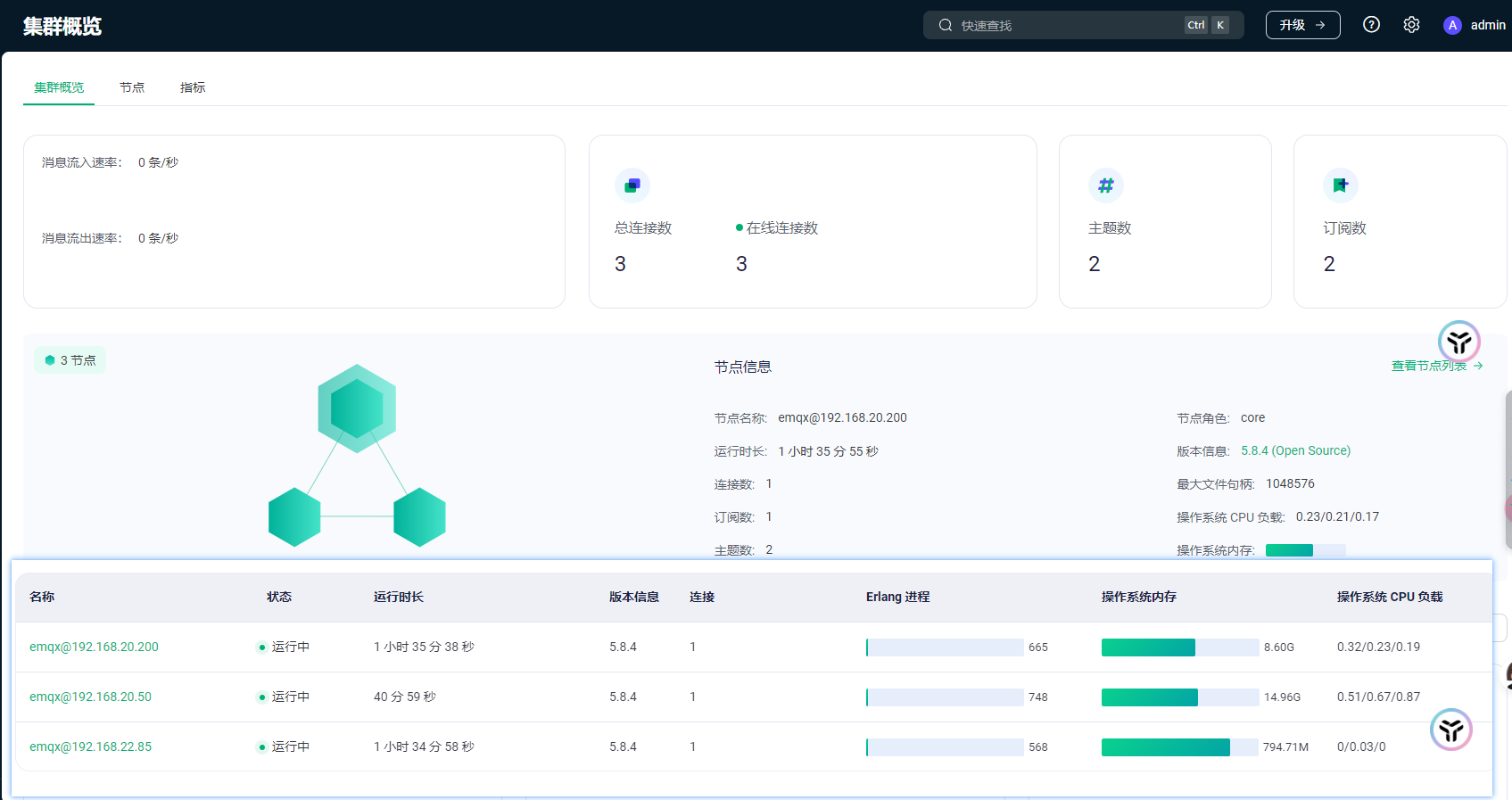
Task: Switch to the 节点 tab
Action: pos(132,87)
